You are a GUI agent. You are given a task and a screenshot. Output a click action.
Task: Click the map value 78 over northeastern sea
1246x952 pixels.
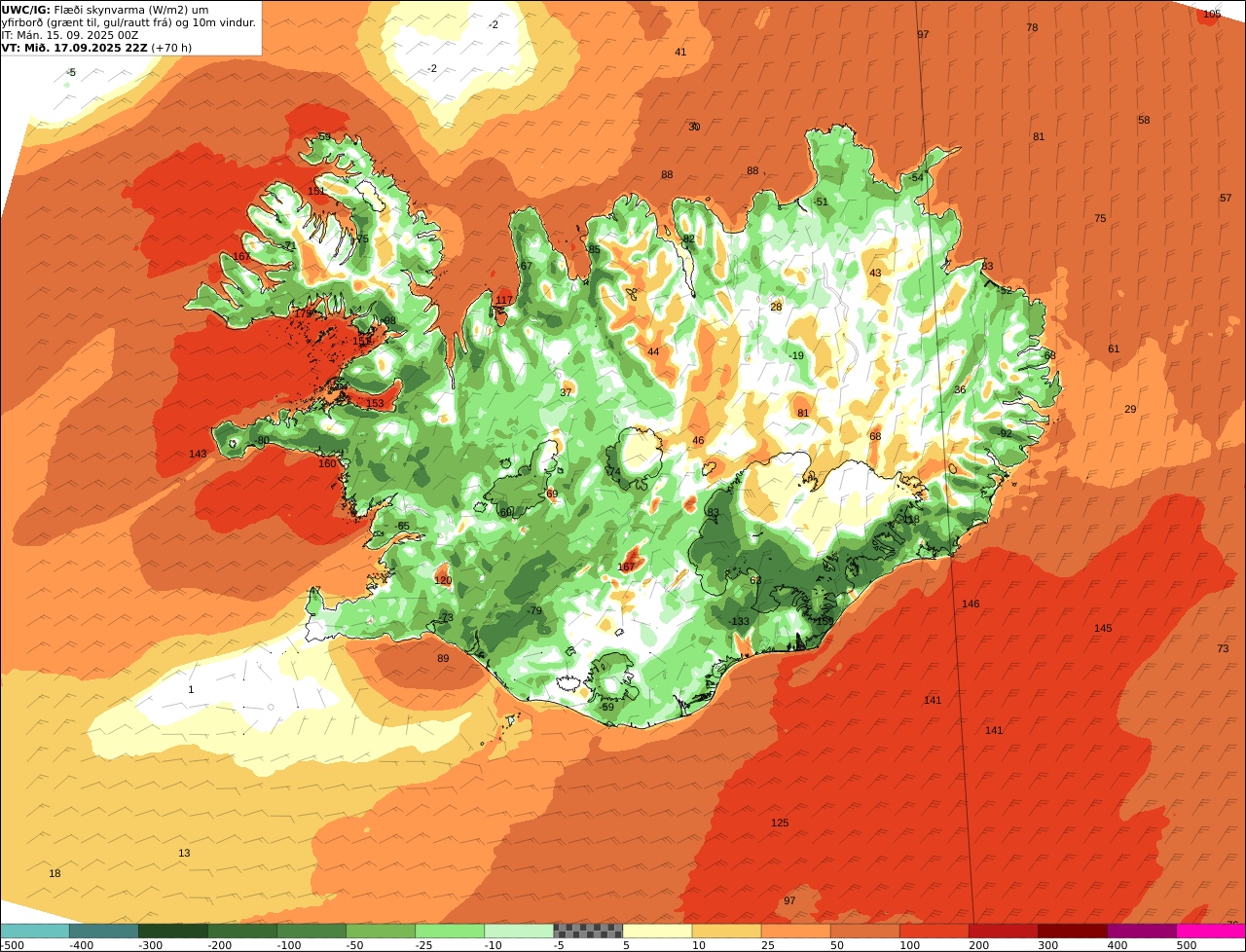point(1032,27)
